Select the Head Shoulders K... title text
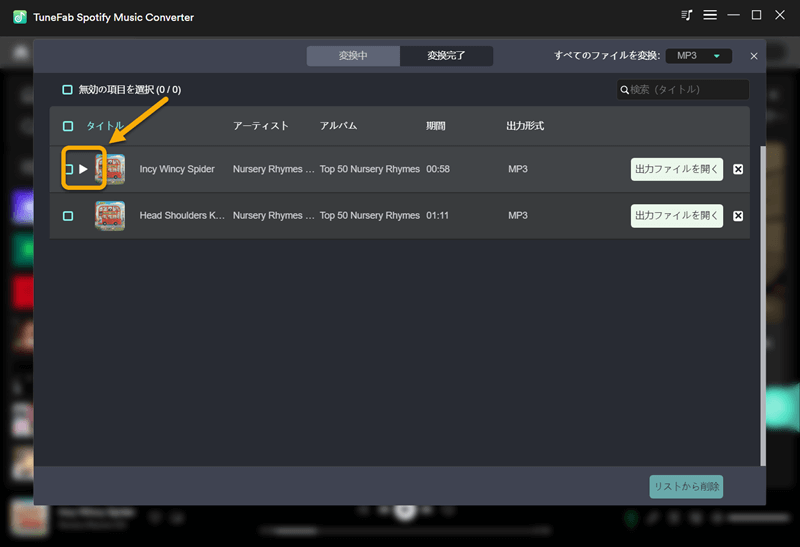The width and height of the screenshot is (800, 547). point(182,215)
